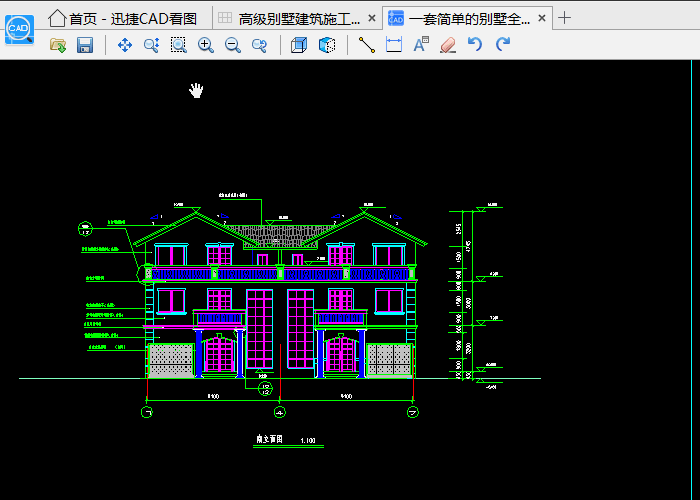700x500 pixels.
Task: Save the drawing with the floppy disk icon
Action: point(85,45)
